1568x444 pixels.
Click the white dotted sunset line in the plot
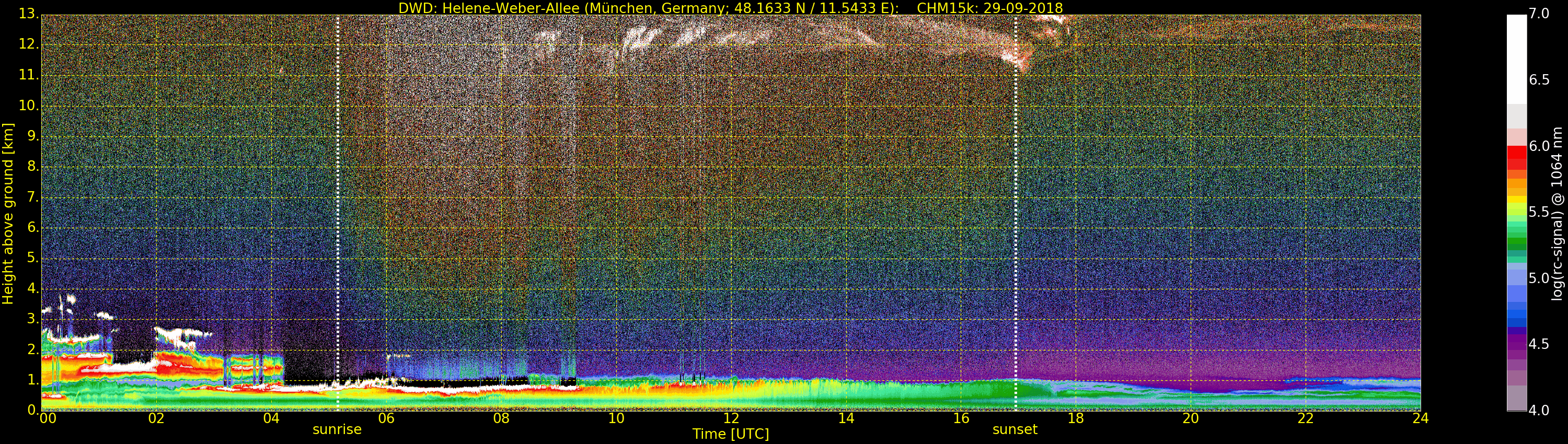(x=1016, y=213)
